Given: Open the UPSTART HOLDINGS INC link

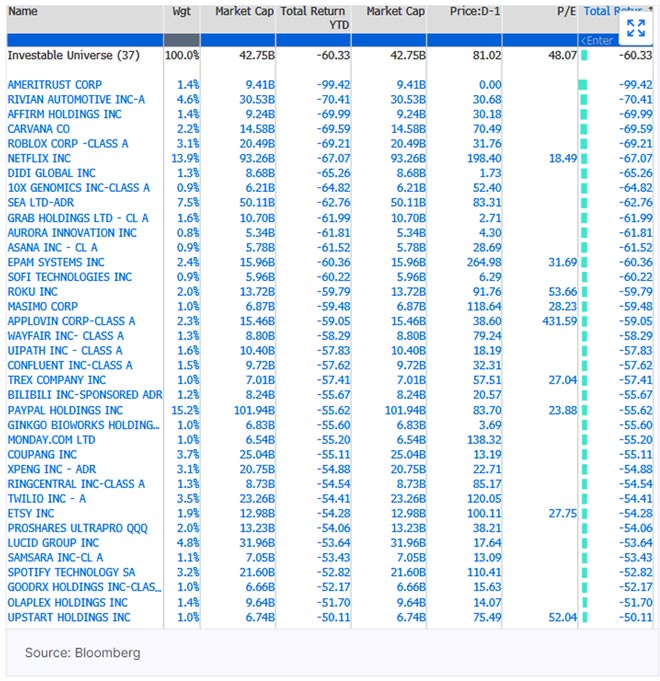Looking at the screenshot, I should (69, 617).
